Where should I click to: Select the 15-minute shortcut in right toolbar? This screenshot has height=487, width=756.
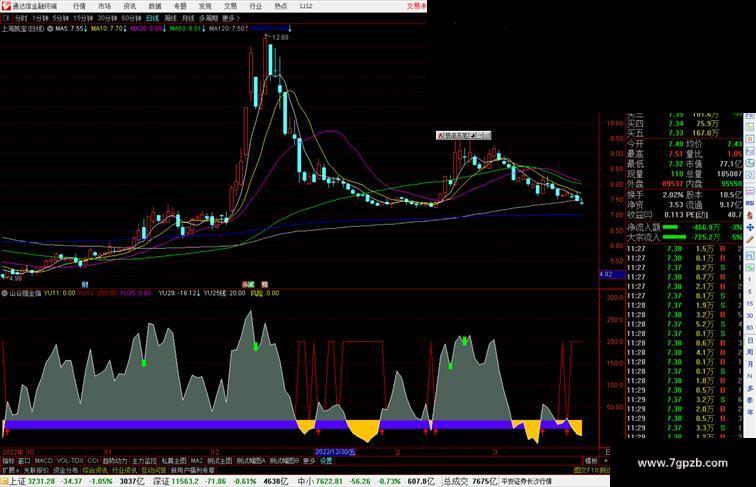[750, 304]
